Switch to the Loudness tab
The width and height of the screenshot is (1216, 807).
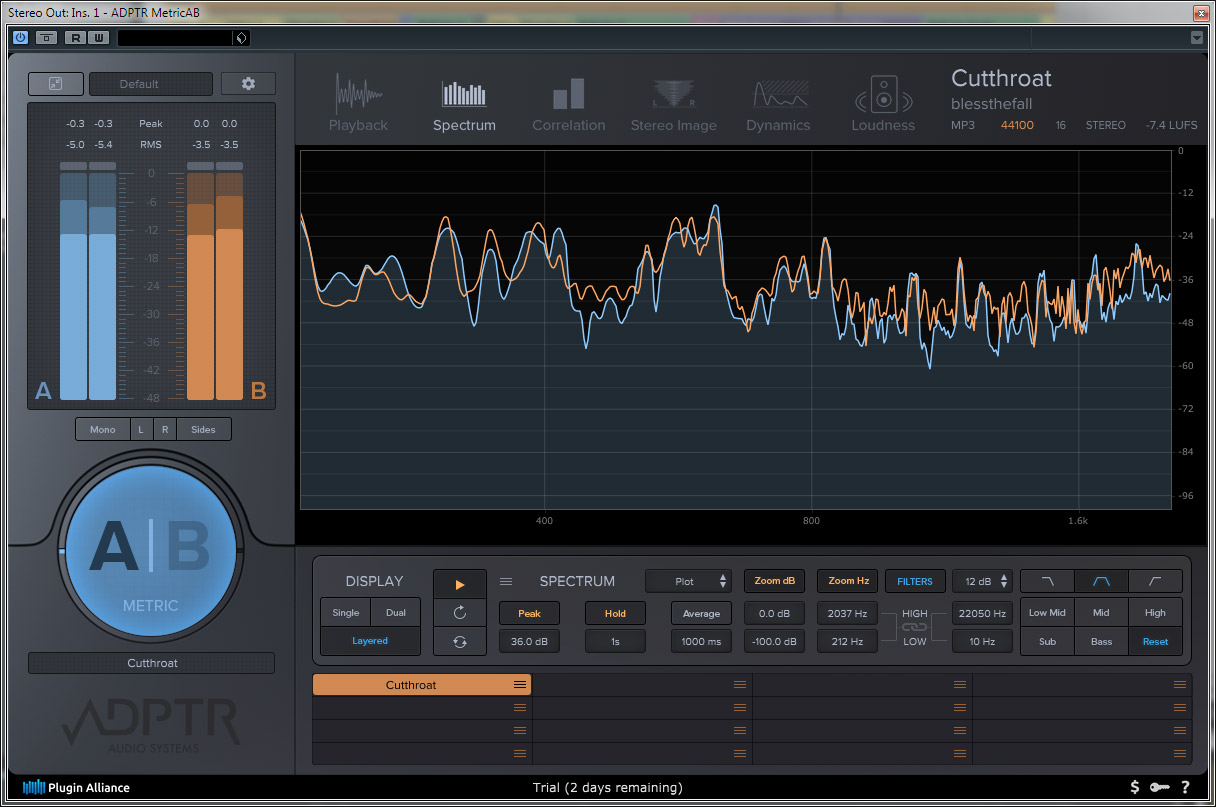[883, 104]
